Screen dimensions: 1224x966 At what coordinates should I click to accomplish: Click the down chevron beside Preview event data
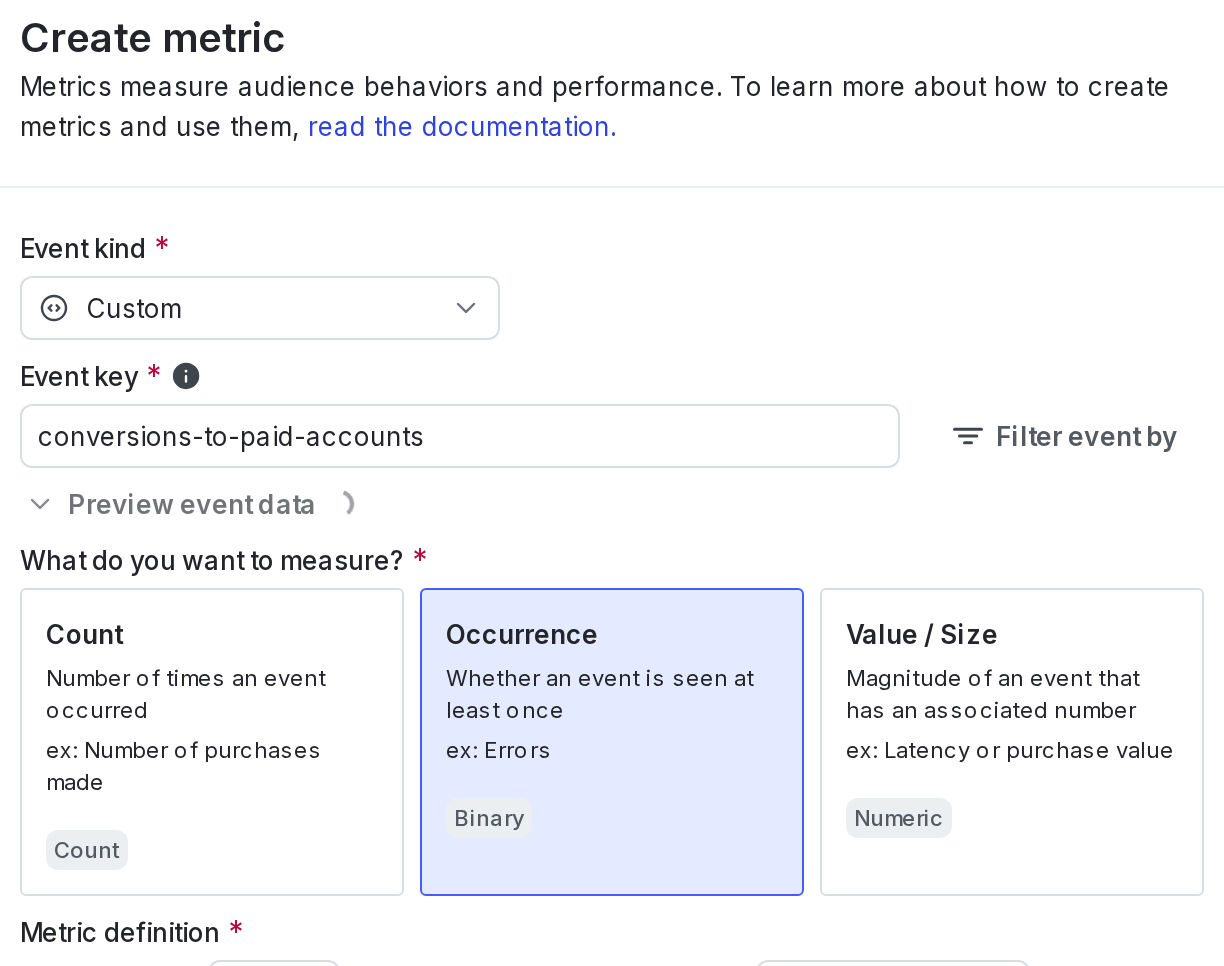(38, 504)
